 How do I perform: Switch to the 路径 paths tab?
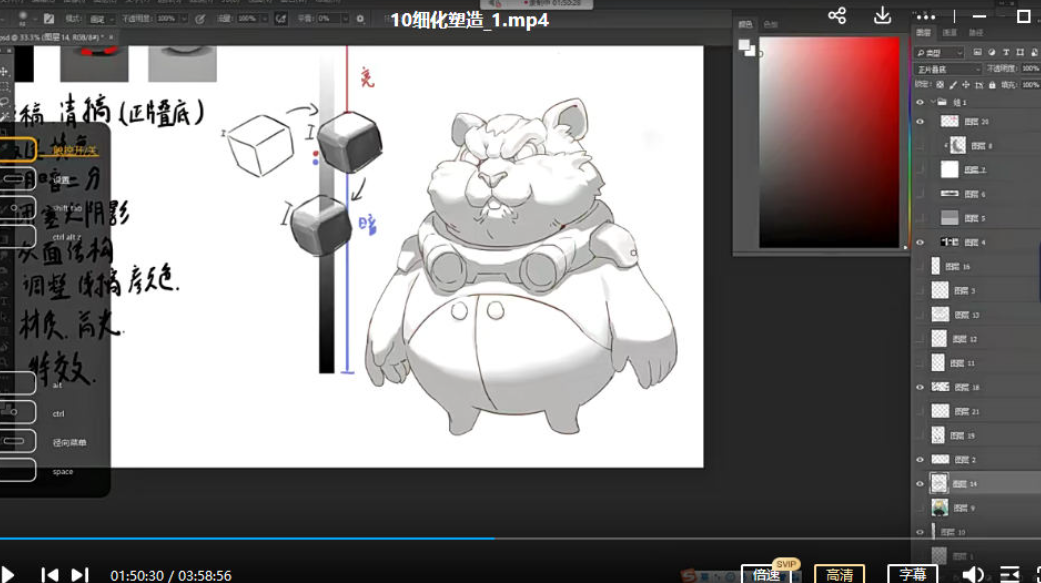point(976,33)
